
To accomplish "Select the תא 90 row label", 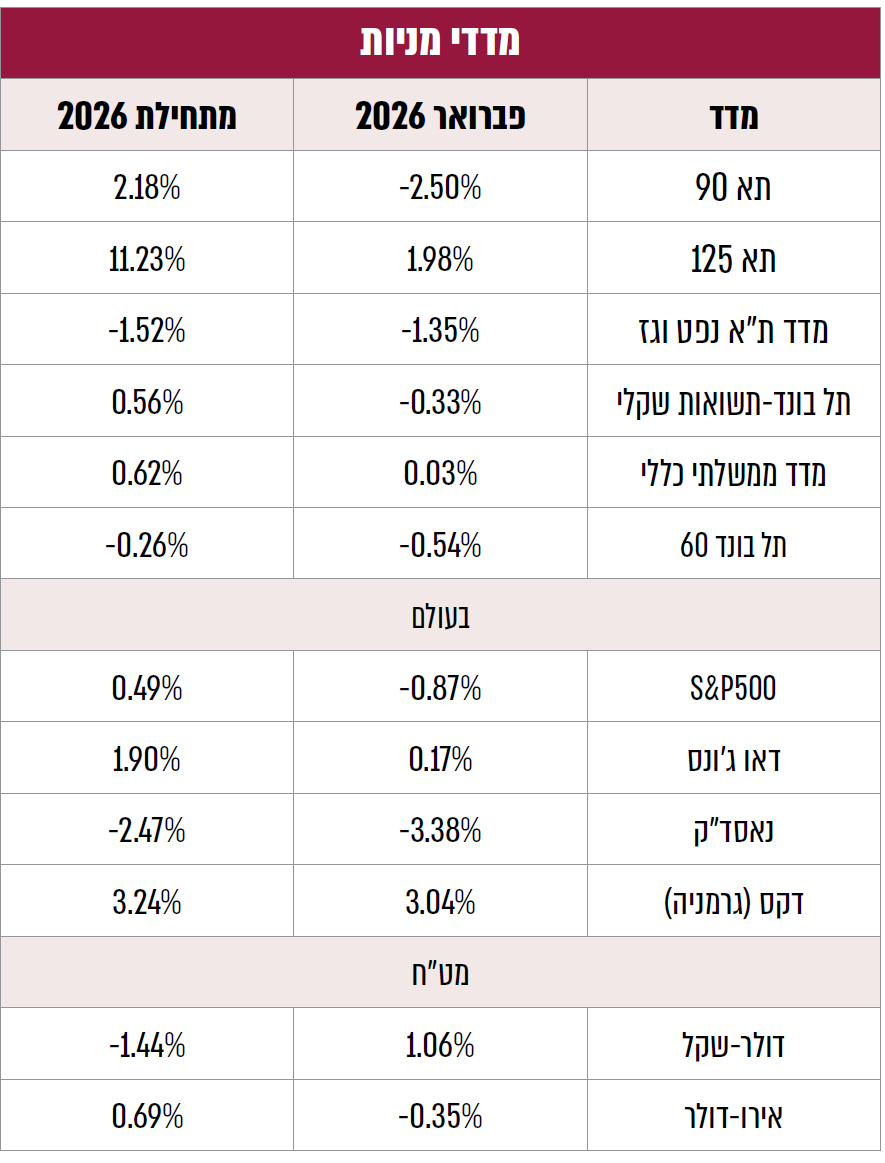I will (734, 188).
